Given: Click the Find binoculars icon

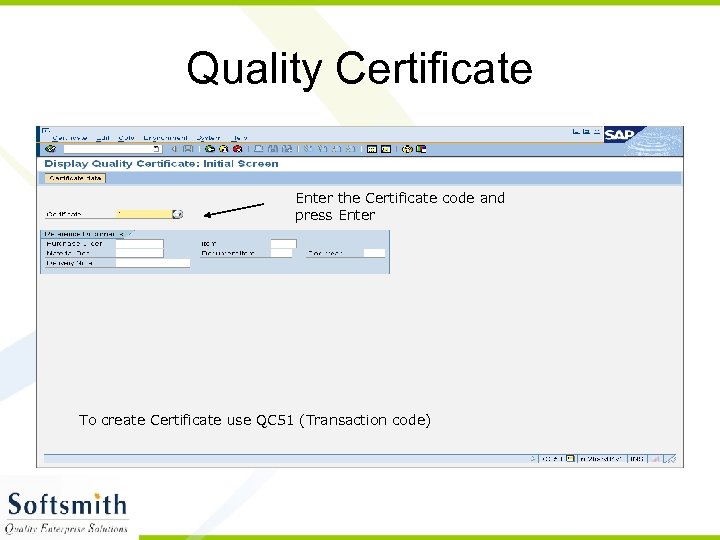Looking at the screenshot, I should [273, 149].
